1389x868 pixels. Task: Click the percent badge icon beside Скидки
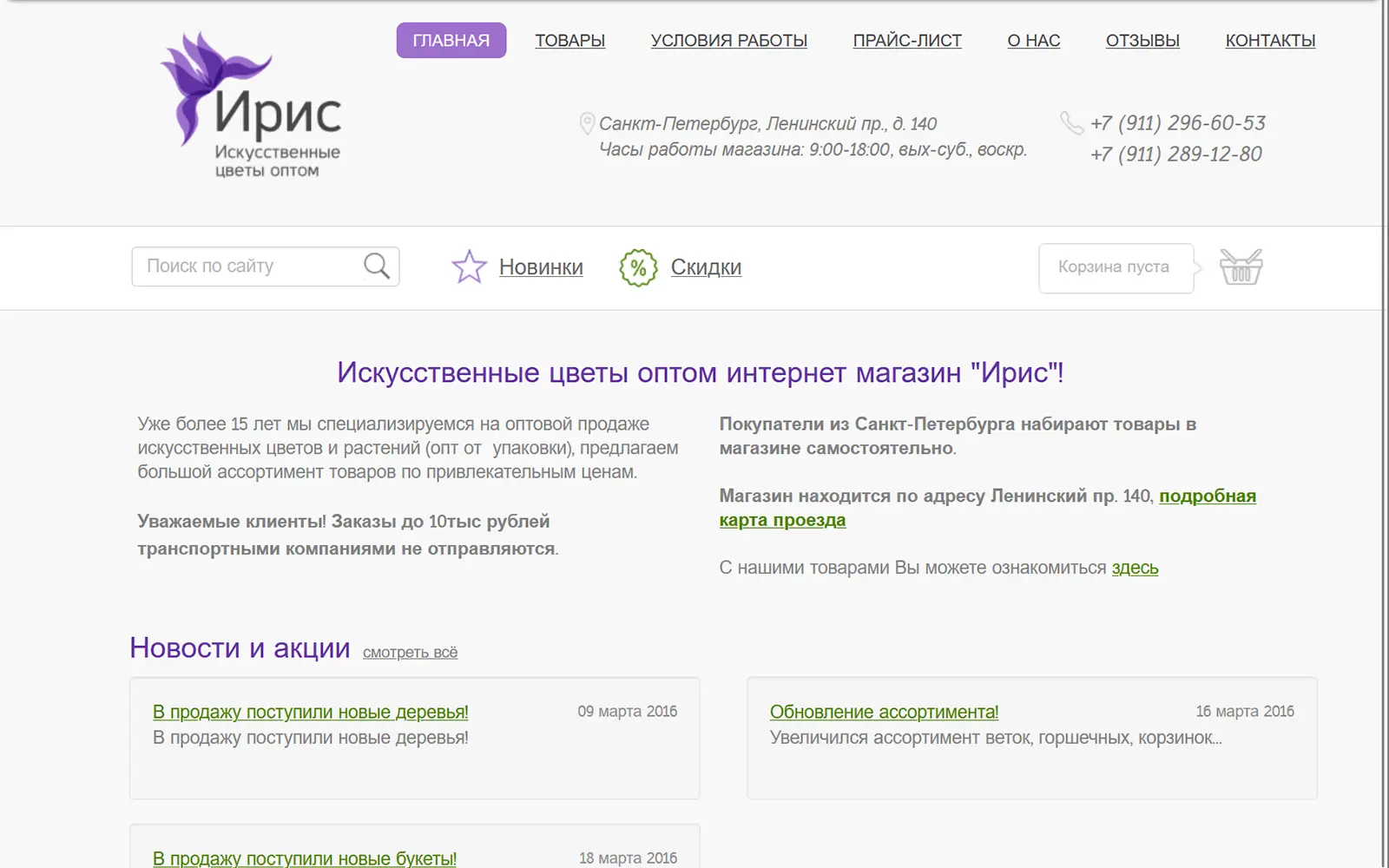pyautogui.click(x=638, y=267)
